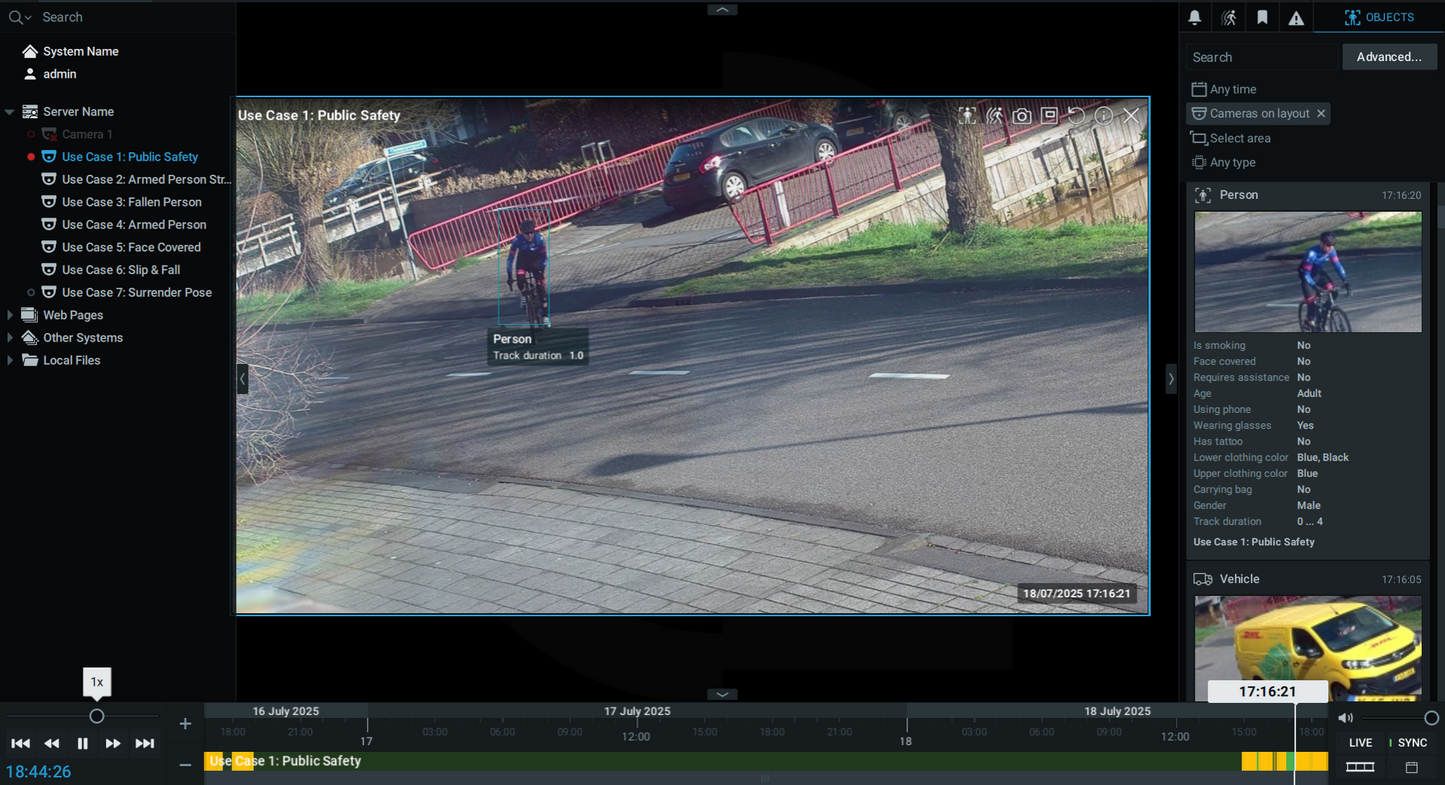Rotate the camera view using the rotate icon
The image size is (1445, 785).
point(1076,116)
